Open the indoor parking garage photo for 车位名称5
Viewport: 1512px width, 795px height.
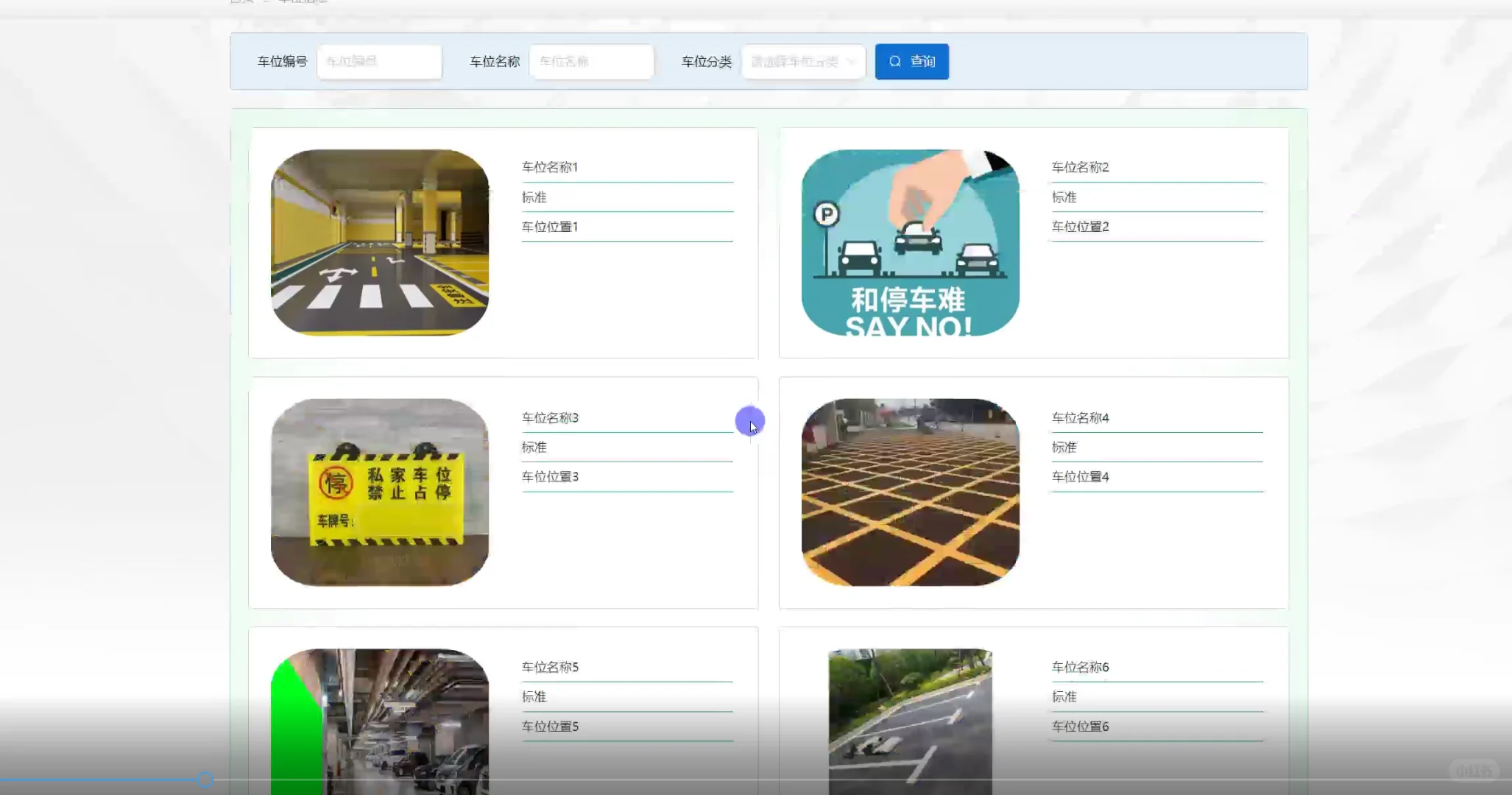380,718
